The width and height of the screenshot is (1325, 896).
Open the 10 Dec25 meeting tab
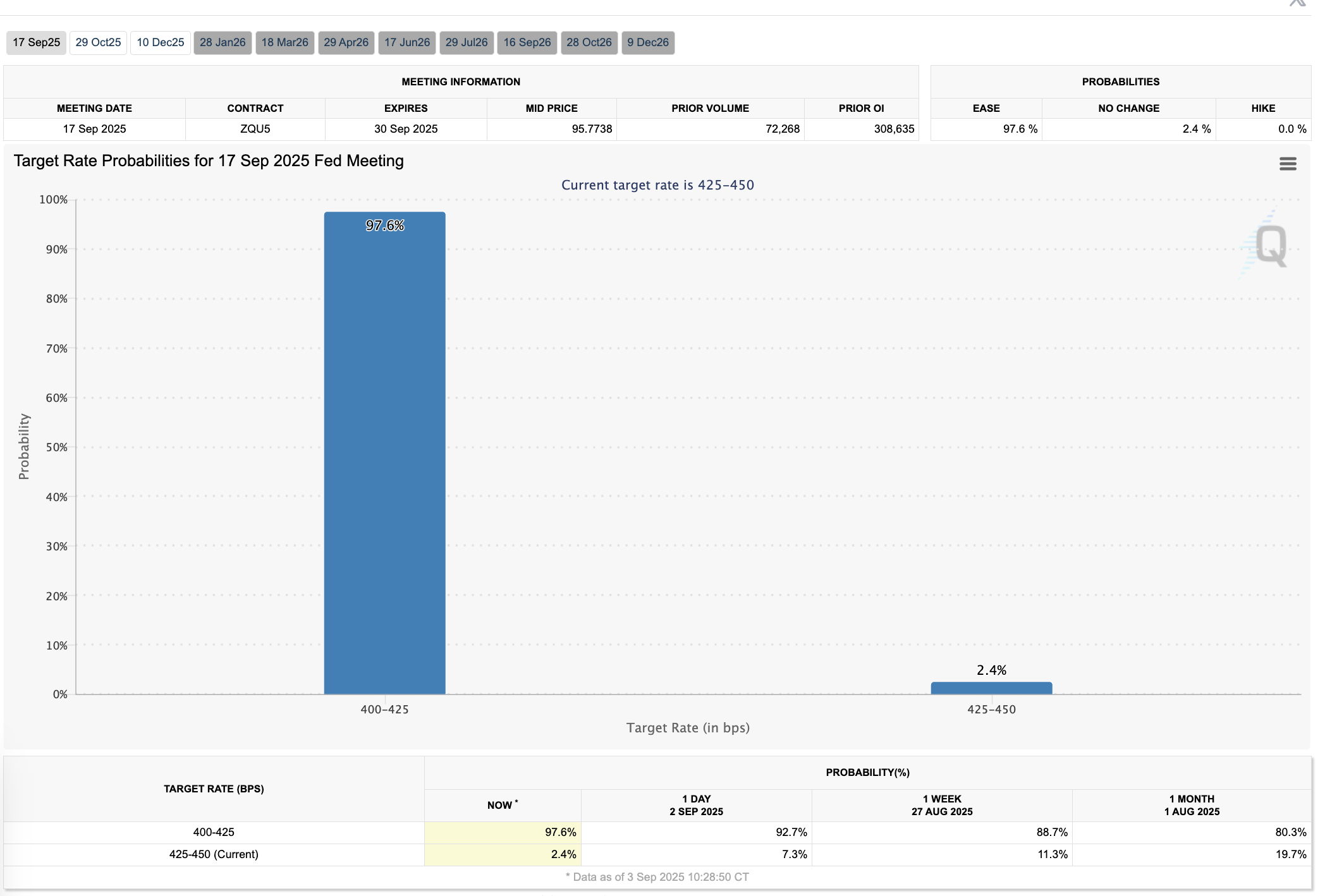[x=161, y=42]
